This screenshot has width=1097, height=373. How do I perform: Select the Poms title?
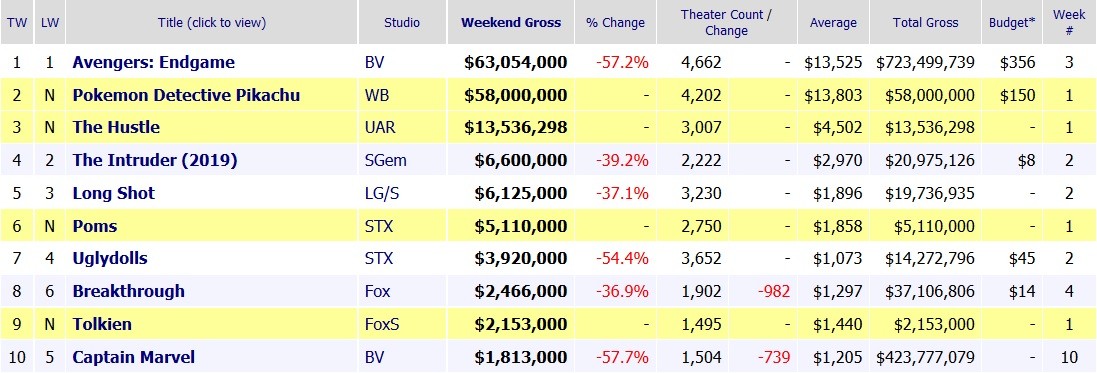(x=94, y=226)
